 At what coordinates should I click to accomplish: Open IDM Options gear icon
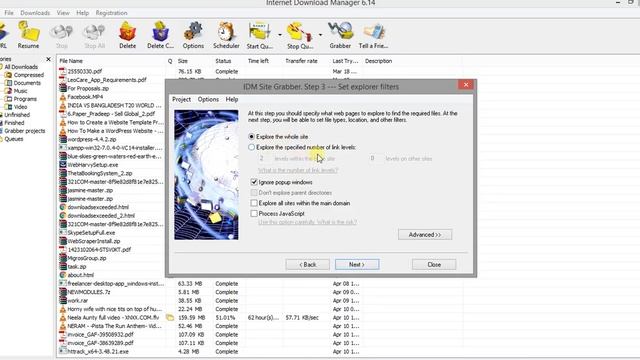coord(193,35)
